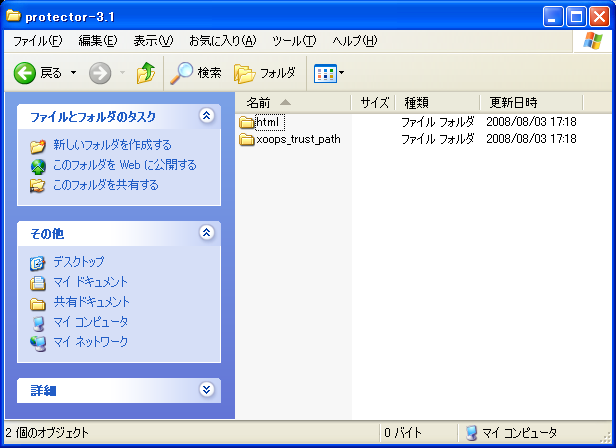This screenshot has width=616, height=448.
Task: Click the html row date 2008/08/03 17:18
Action: coord(531,122)
